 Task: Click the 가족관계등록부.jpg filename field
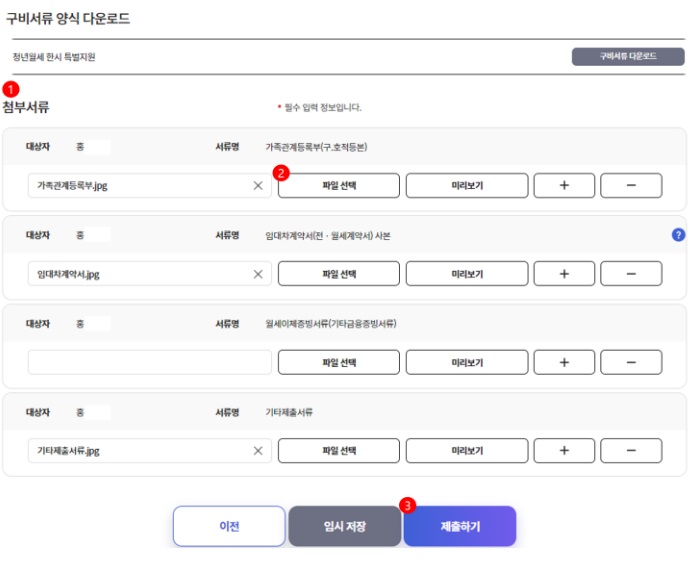150,186
